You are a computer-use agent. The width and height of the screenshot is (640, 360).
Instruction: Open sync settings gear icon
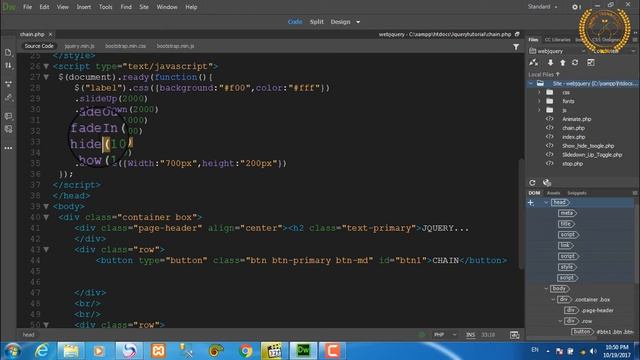(575, 7)
